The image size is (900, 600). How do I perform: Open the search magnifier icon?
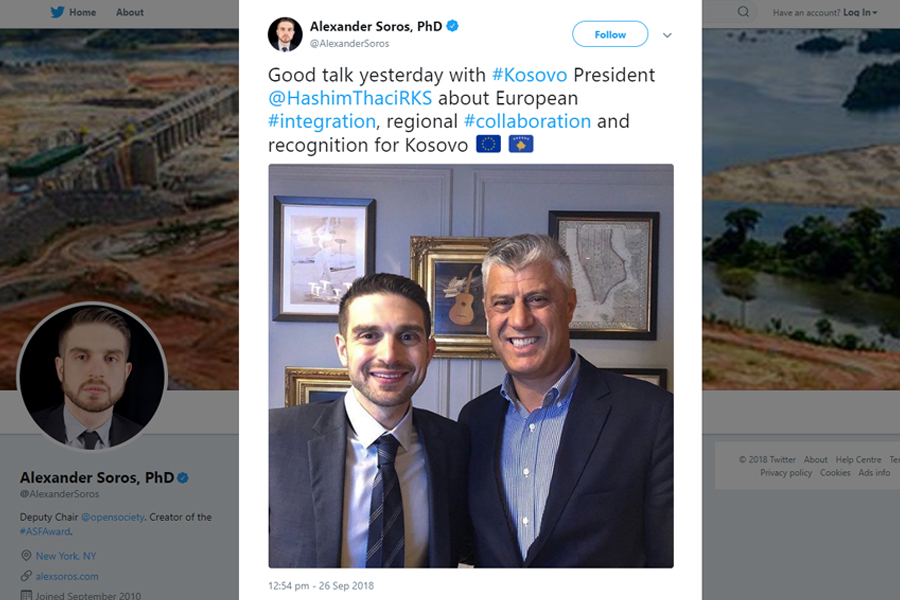[743, 12]
